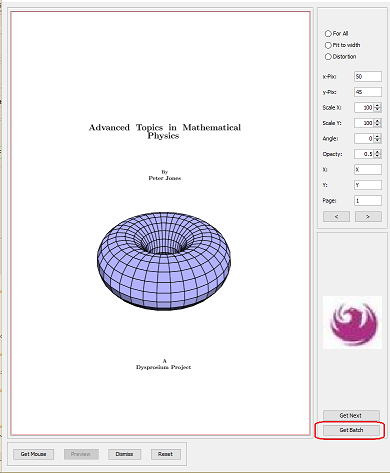Screen dimensions: 390x473
Task: Click the Reset button
Action: tap(165, 454)
